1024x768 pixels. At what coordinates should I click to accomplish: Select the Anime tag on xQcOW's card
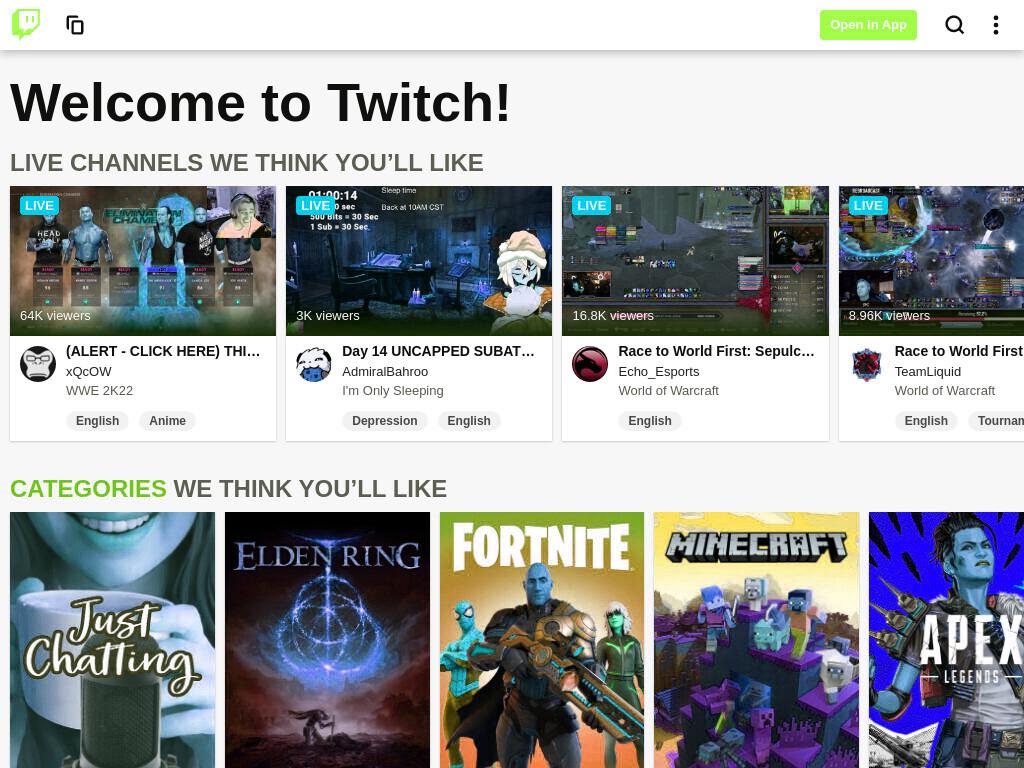pos(167,421)
